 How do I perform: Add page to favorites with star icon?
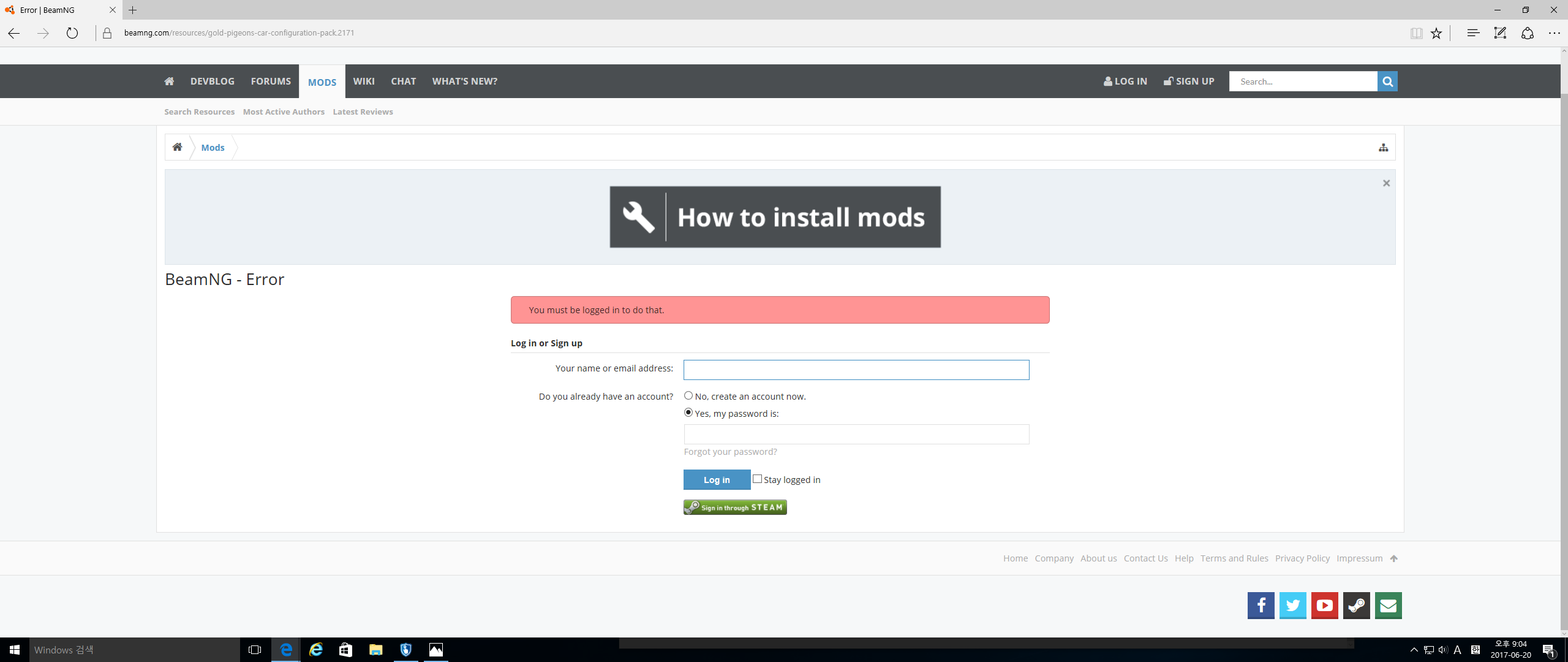click(x=1436, y=33)
